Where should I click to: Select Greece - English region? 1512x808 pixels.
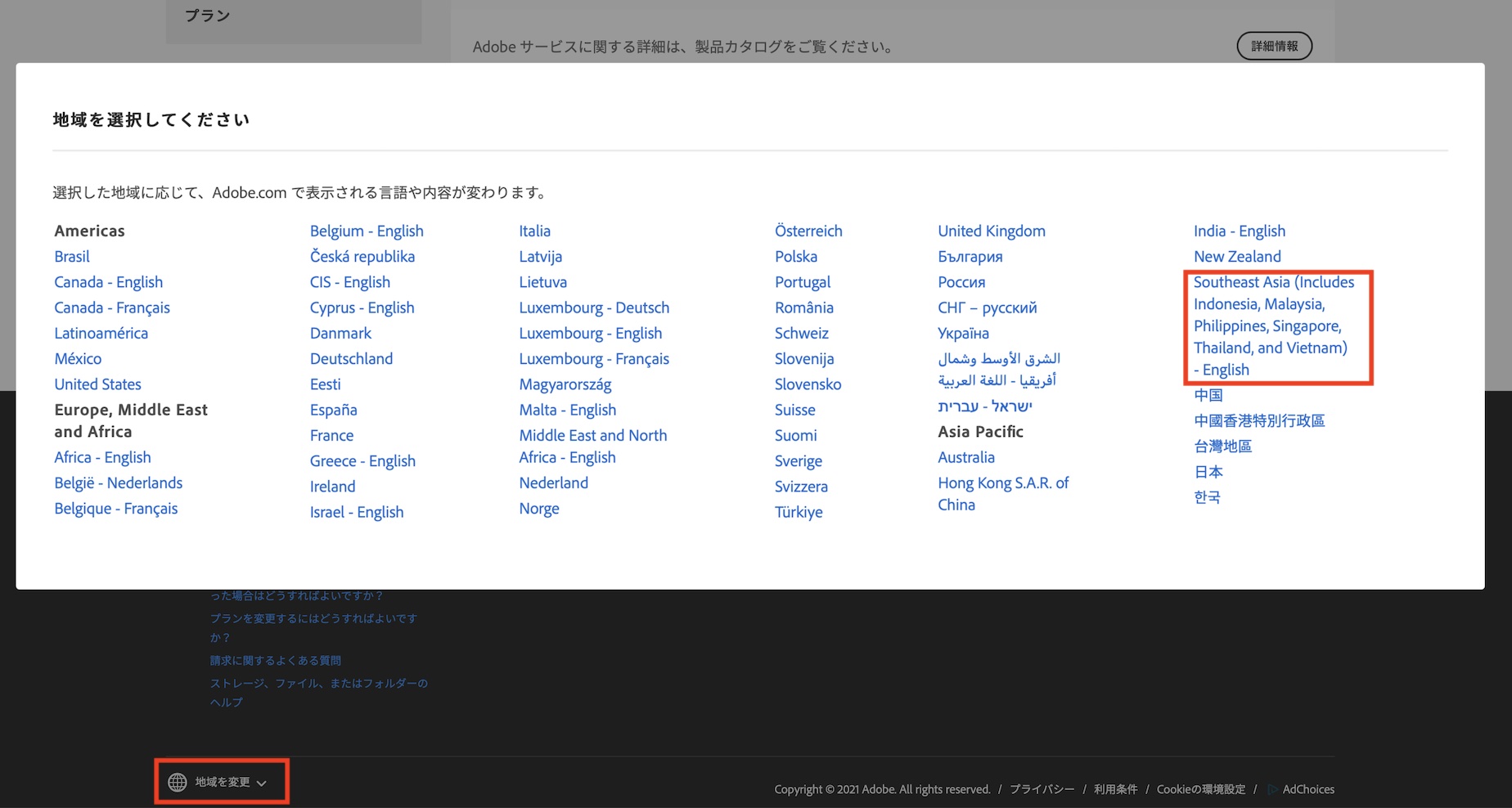coord(362,461)
